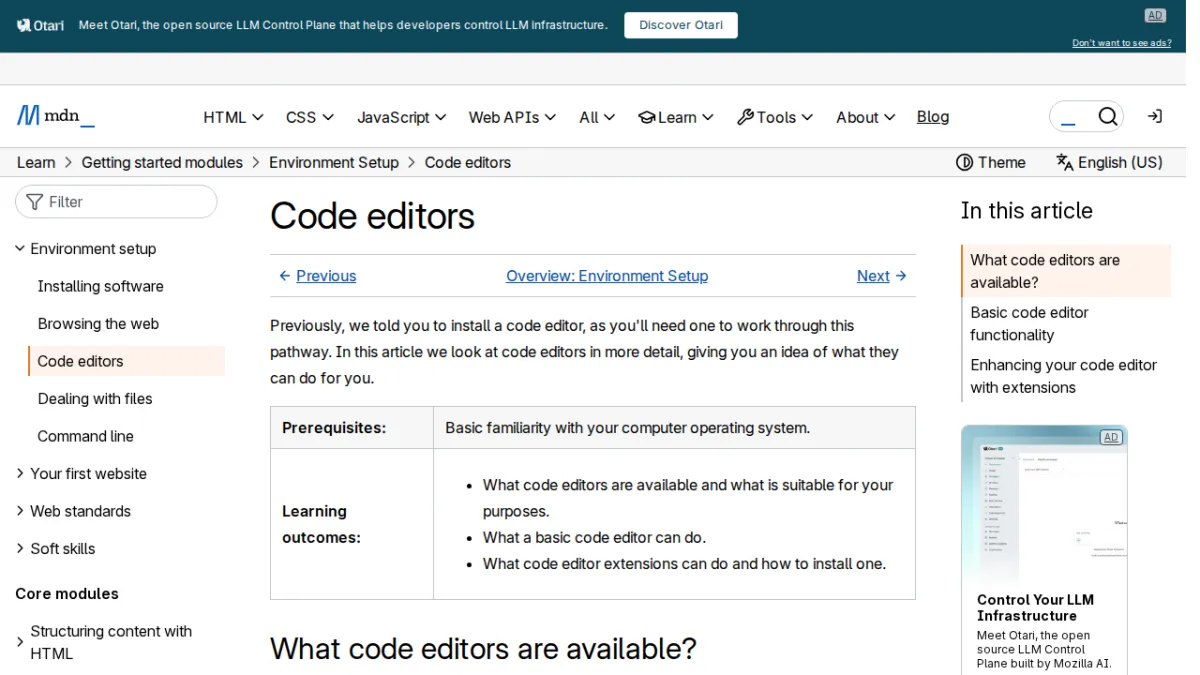Open the Theme switcher
Screen dimensions: 1200x675
[x=991, y=162]
